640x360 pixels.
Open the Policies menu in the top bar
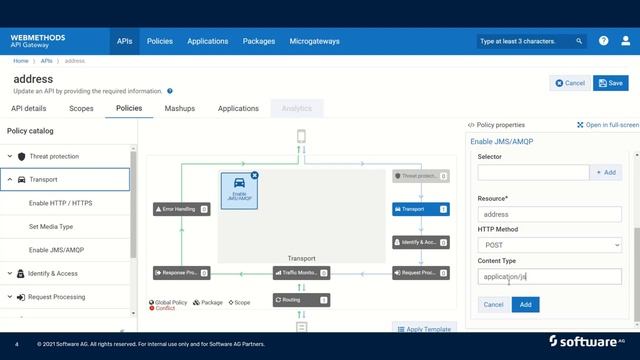[160, 41]
